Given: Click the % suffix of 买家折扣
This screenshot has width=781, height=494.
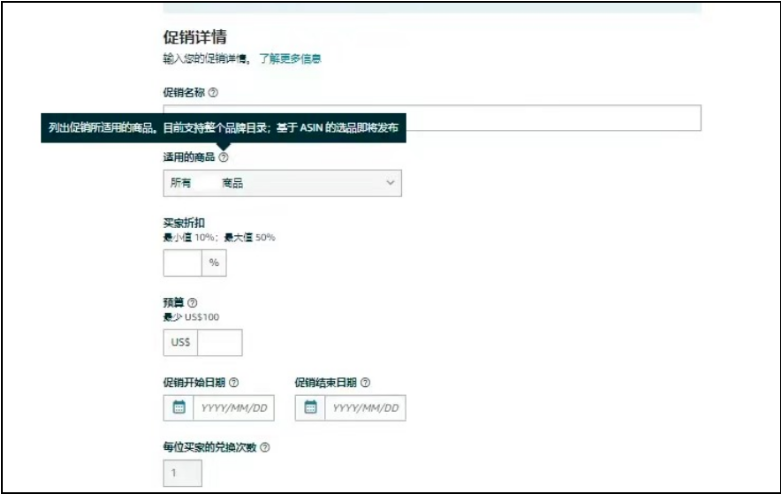Looking at the screenshot, I should pyautogui.click(x=214, y=263).
